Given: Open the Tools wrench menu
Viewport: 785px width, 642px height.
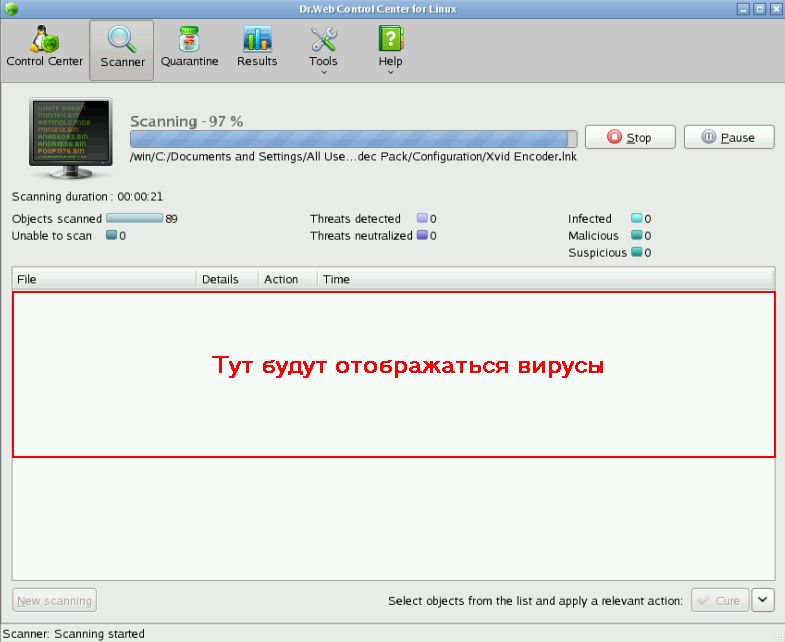Looking at the screenshot, I should pyautogui.click(x=323, y=49).
